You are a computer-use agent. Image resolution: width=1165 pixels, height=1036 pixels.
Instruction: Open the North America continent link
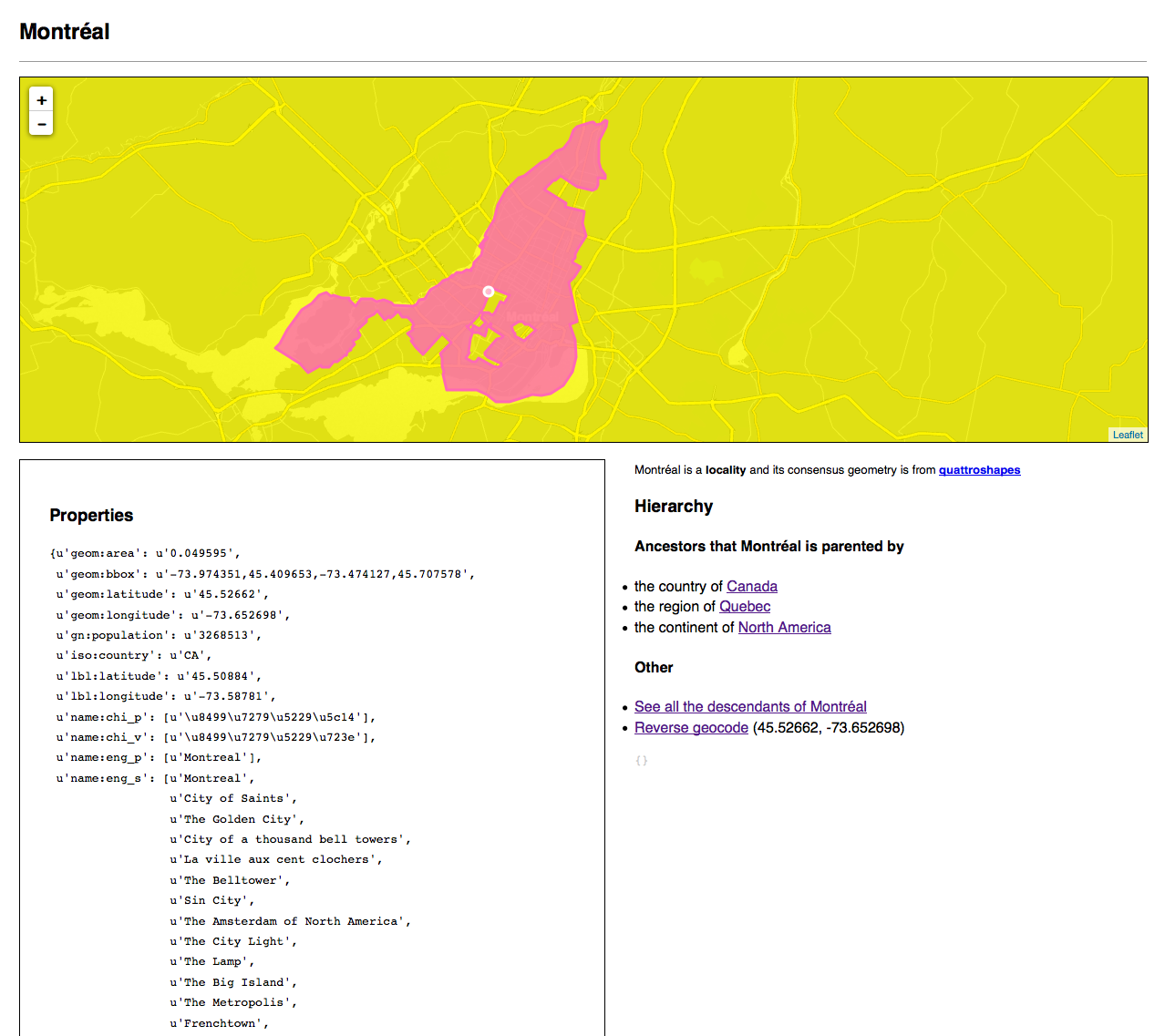(784, 627)
